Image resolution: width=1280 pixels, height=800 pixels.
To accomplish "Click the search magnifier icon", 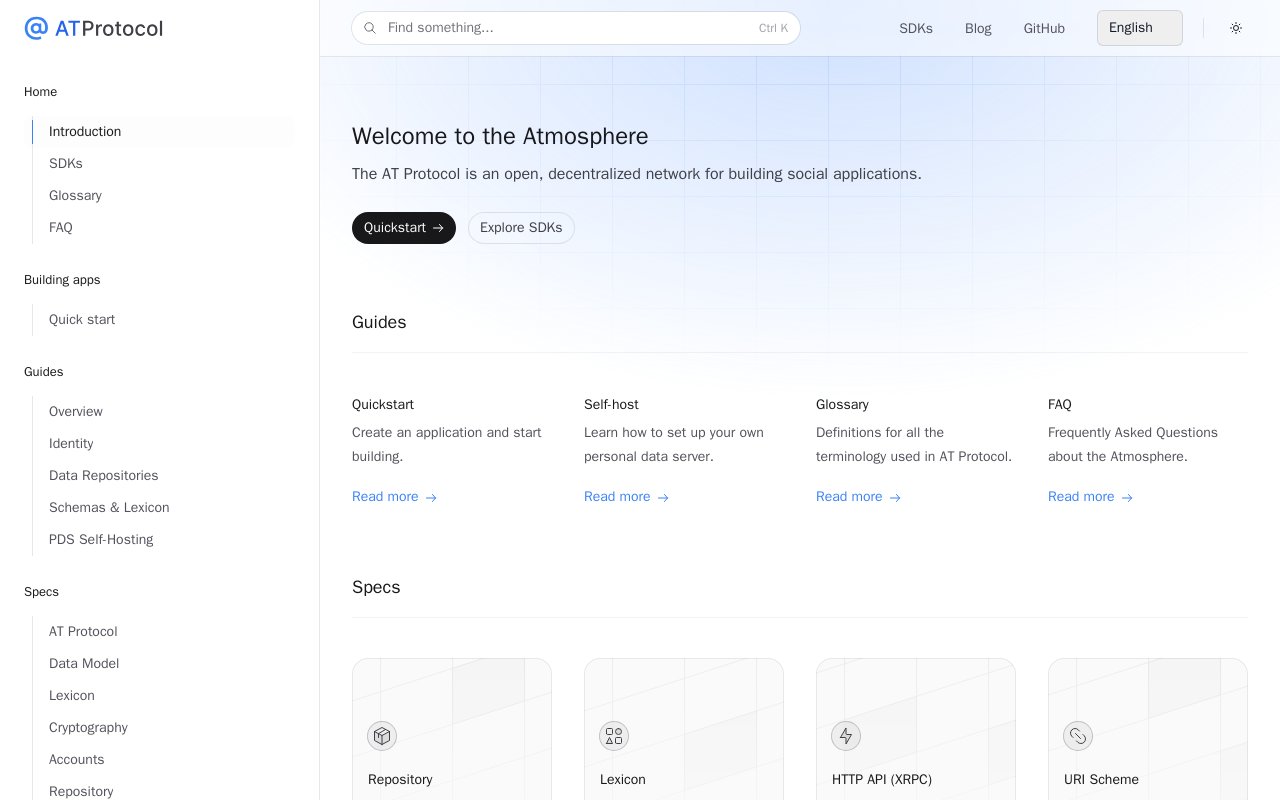I will pyautogui.click(x=370, y=28).
